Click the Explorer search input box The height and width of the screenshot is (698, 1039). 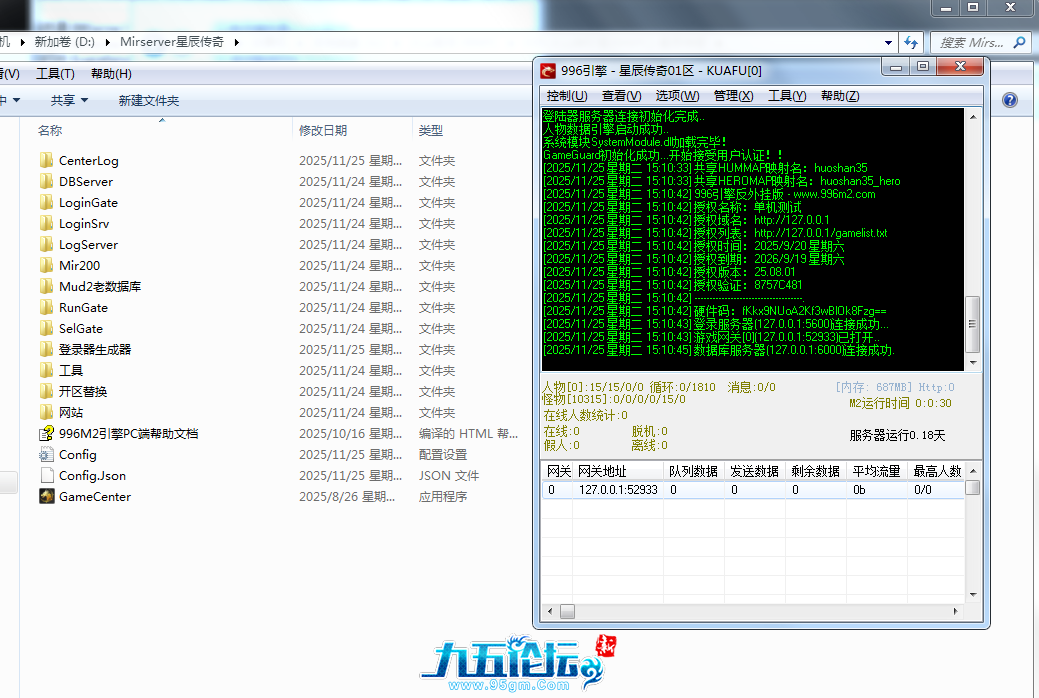click(x=975, y=43)
